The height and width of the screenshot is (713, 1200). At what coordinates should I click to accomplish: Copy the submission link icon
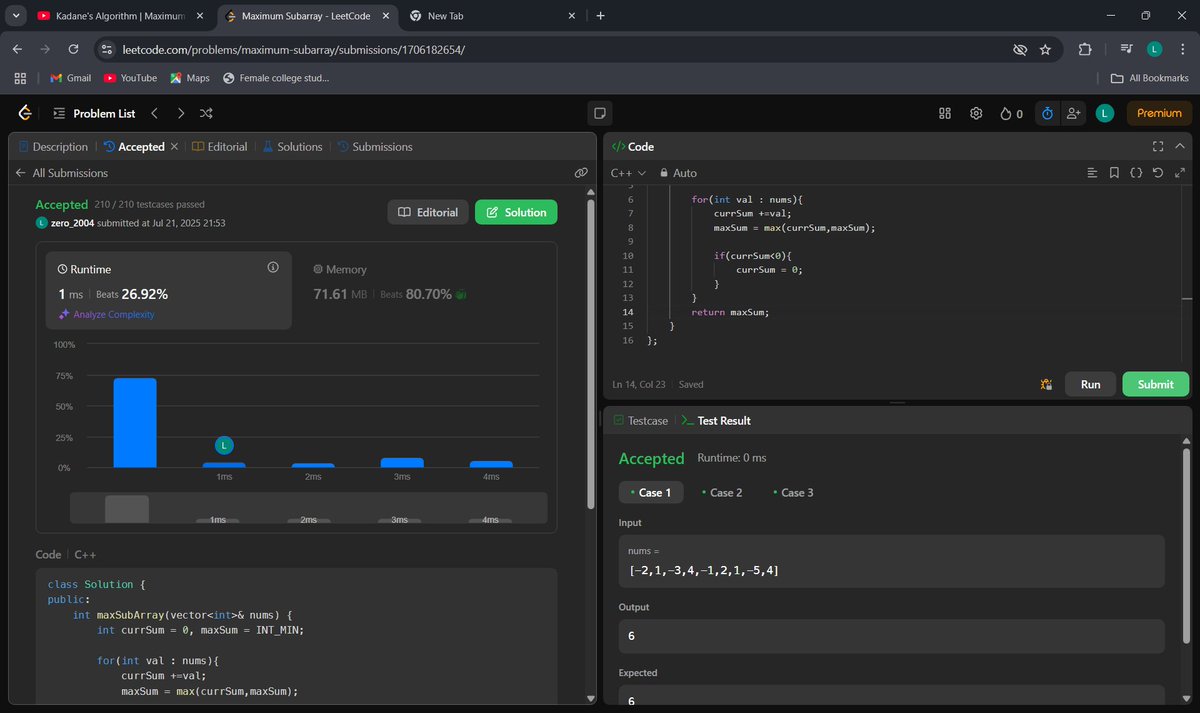pyautogui.click(x=580, y=173)
